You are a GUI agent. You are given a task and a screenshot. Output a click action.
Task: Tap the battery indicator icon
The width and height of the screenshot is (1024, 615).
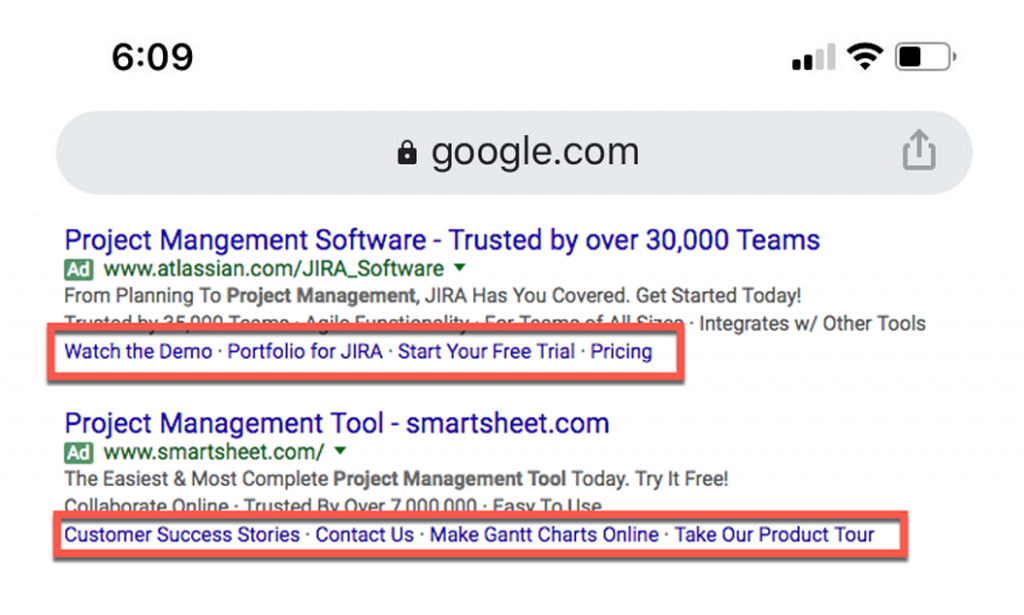(926, 57)
